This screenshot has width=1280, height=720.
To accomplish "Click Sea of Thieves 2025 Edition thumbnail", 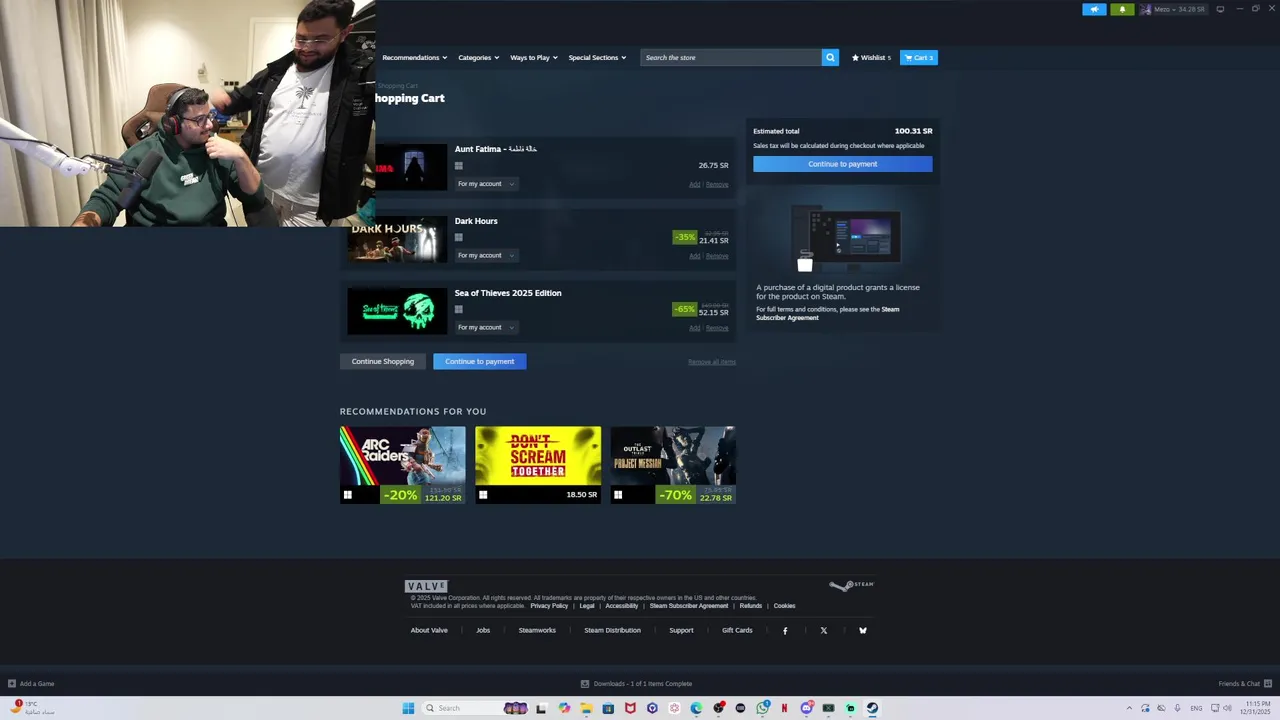I will (397, 311).
